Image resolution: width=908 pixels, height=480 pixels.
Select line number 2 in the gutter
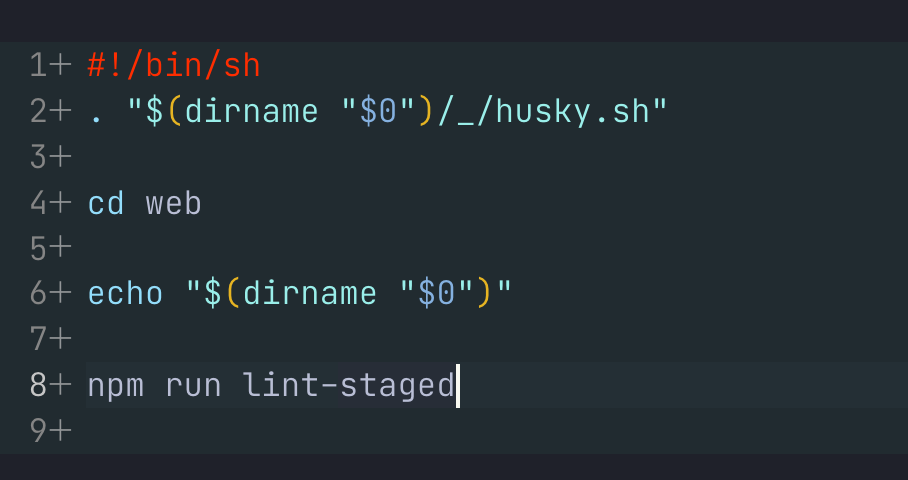point(39,112)
